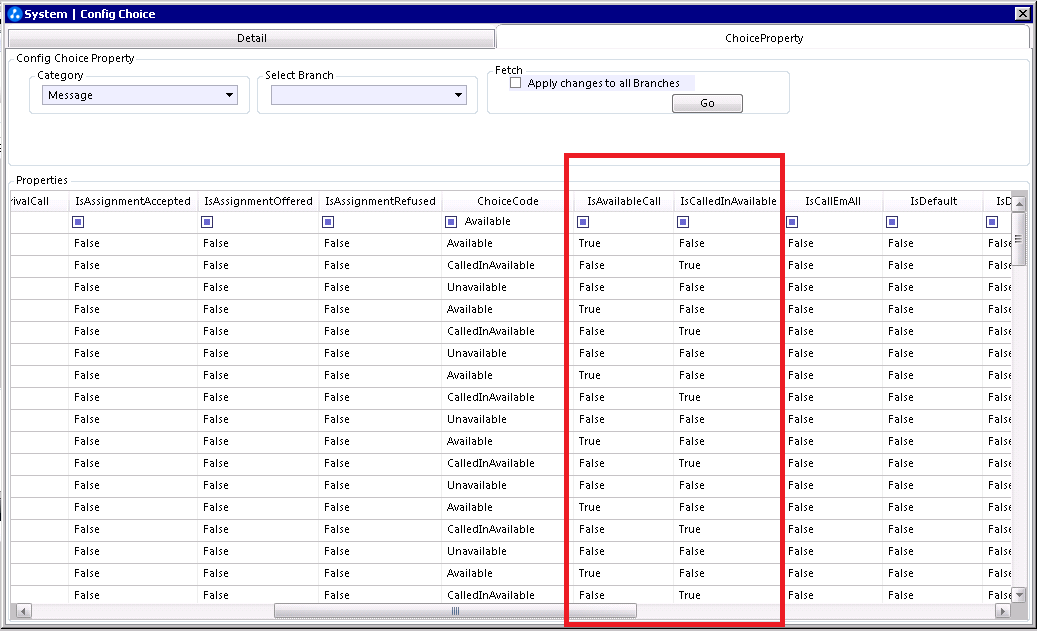
Task: Sort by the IsAvailableCall column header
Action: tap(624, 201)
